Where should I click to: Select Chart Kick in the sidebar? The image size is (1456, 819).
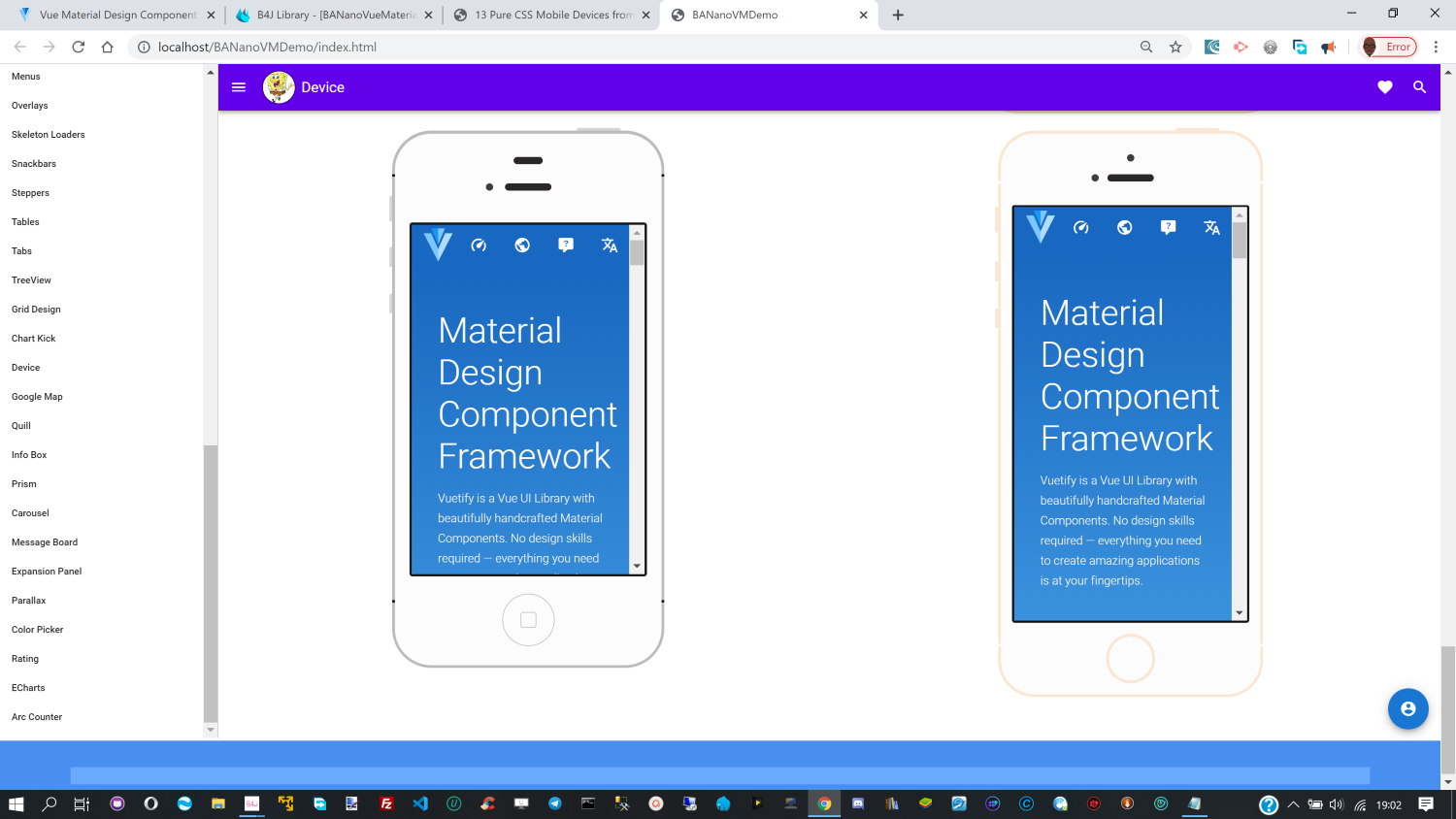pyautogui.click(x=34, y=339)
